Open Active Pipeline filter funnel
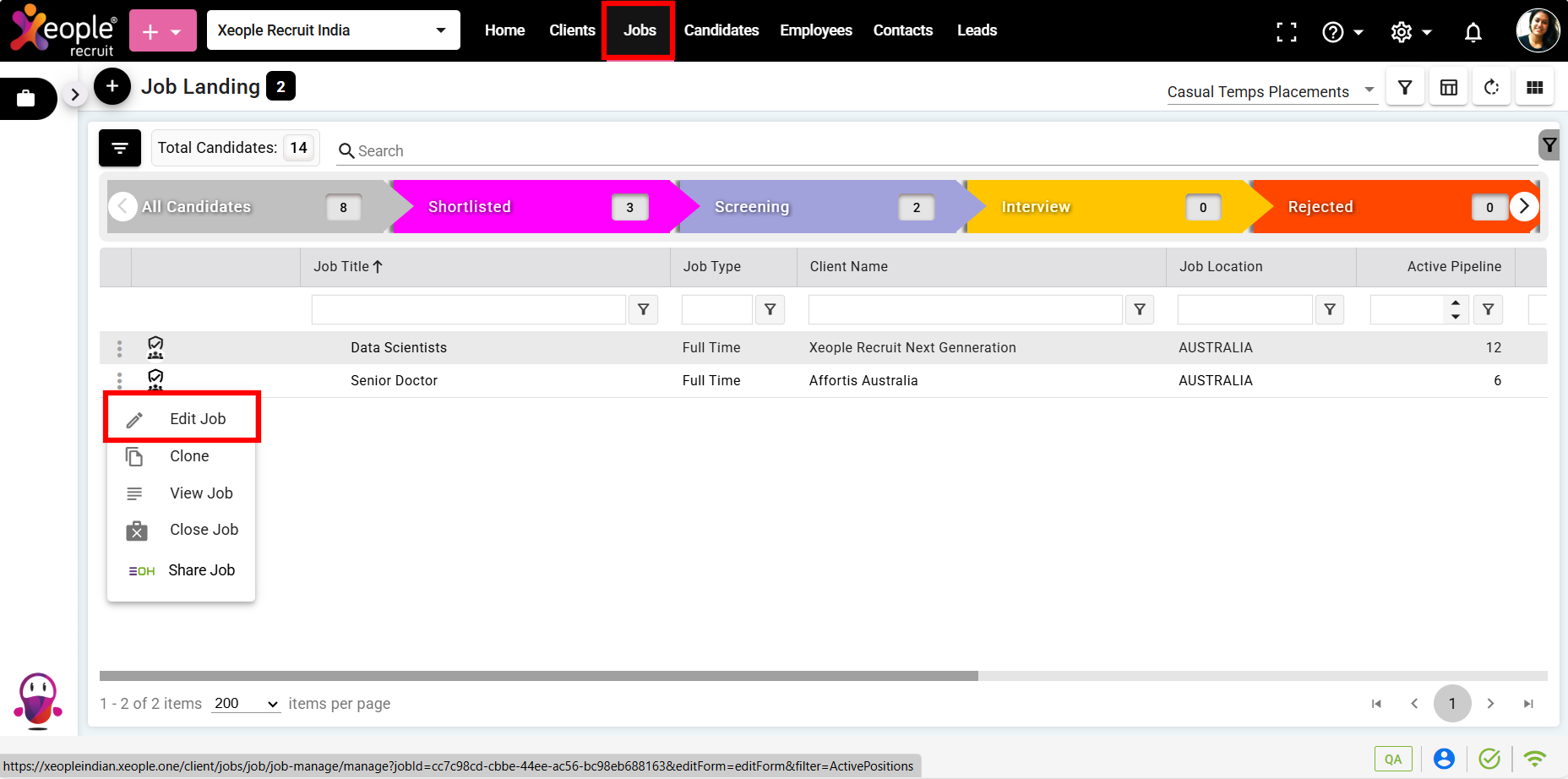The width and height of the screenshot is (1568, 779). tap(1489, 309)
